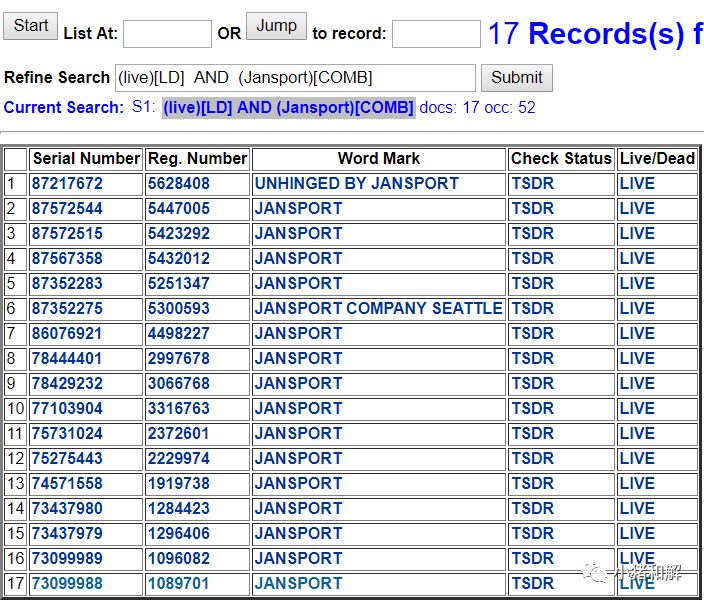
Task: Click highlighted current search query text
Action: click(x=288, y=108)
